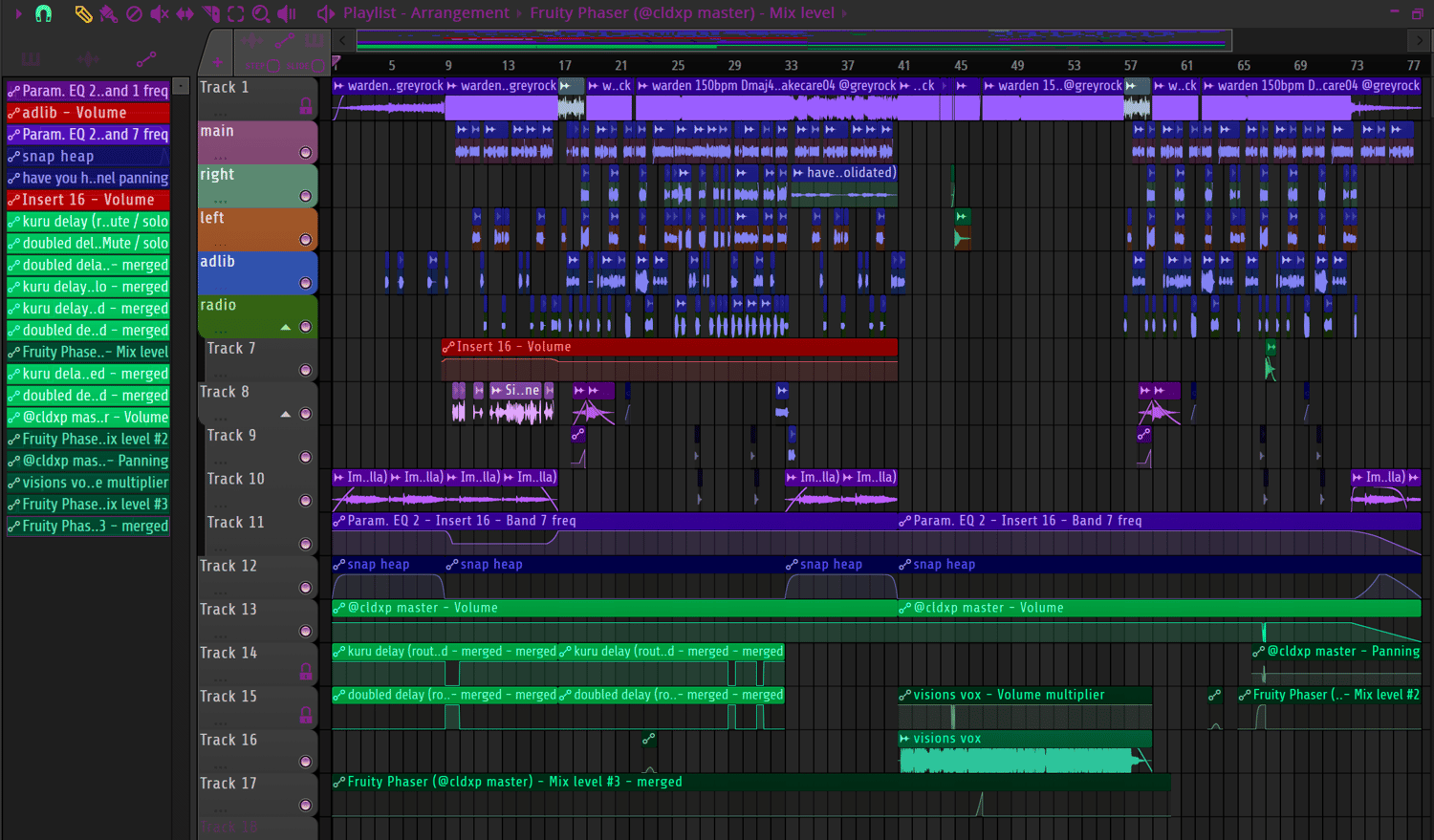Select the Slice blade tool

tap(210, 13)
